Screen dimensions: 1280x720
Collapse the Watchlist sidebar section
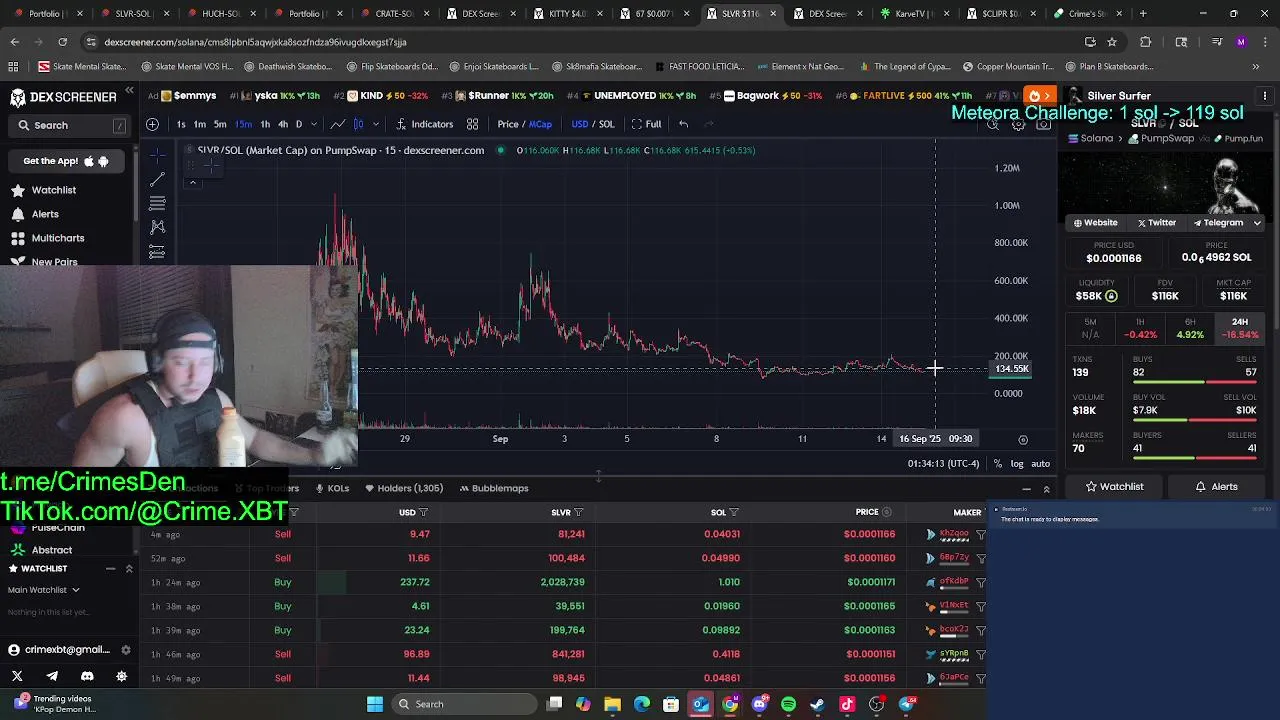(110, 569)
